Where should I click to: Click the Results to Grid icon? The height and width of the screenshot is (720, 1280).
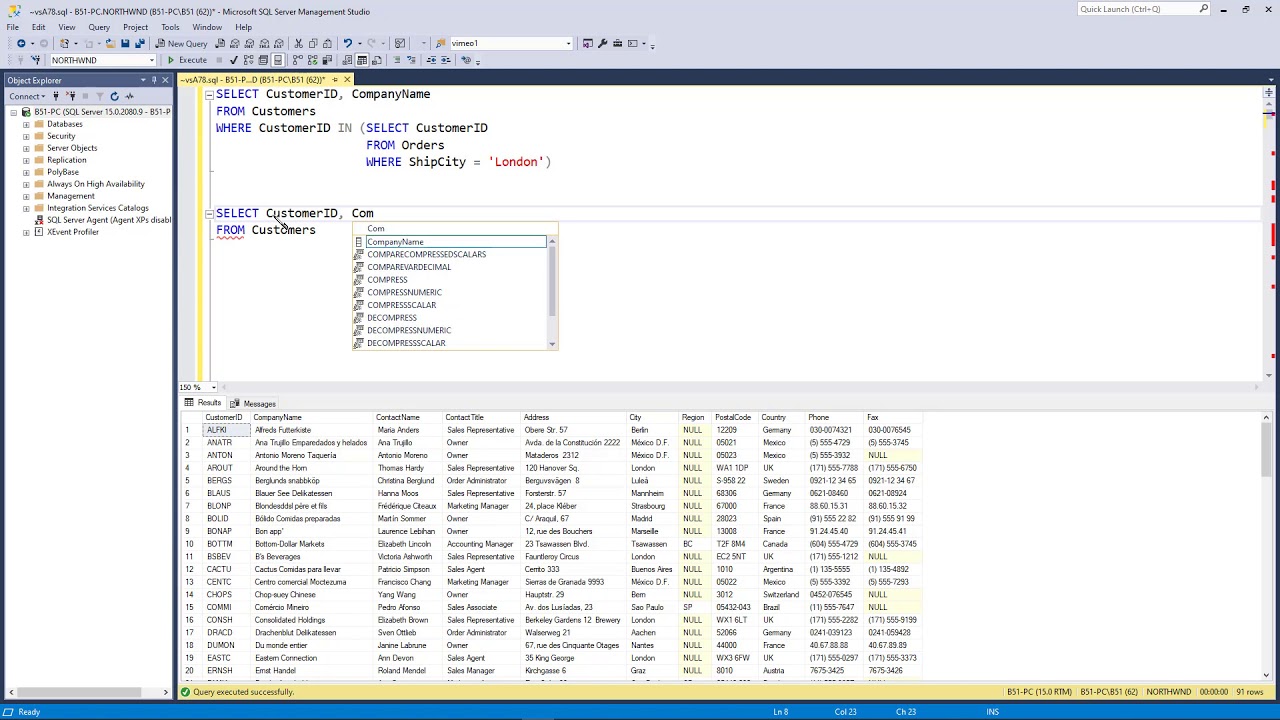[x=363, y=60]
